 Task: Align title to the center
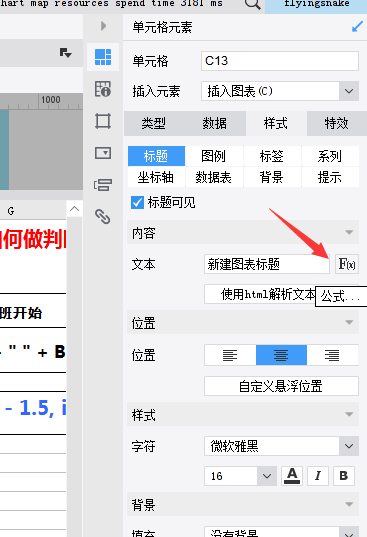[x=281, y=355]
